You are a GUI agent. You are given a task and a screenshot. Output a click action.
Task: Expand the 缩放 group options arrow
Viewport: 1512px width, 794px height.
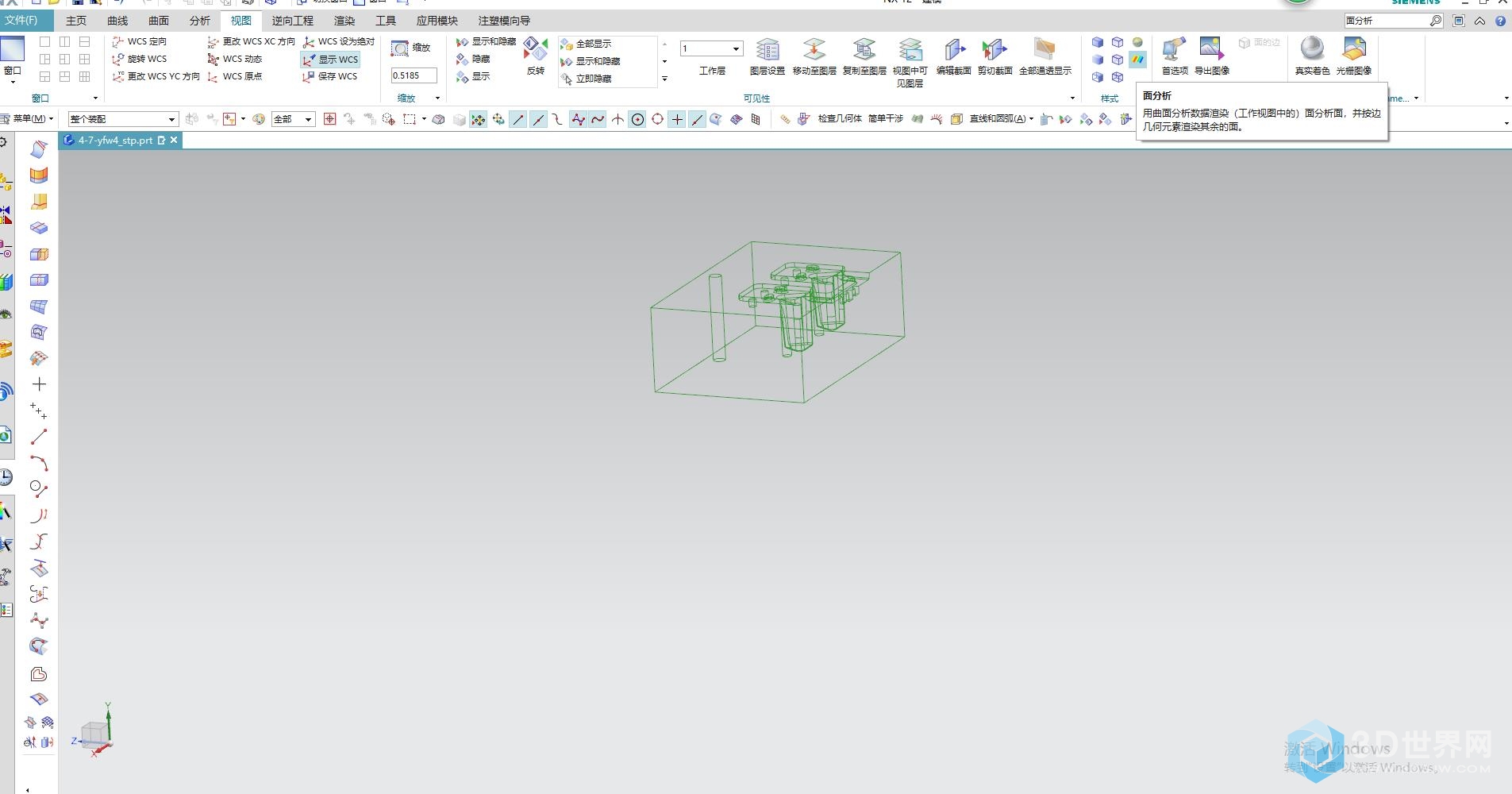[x=437, y=98]
